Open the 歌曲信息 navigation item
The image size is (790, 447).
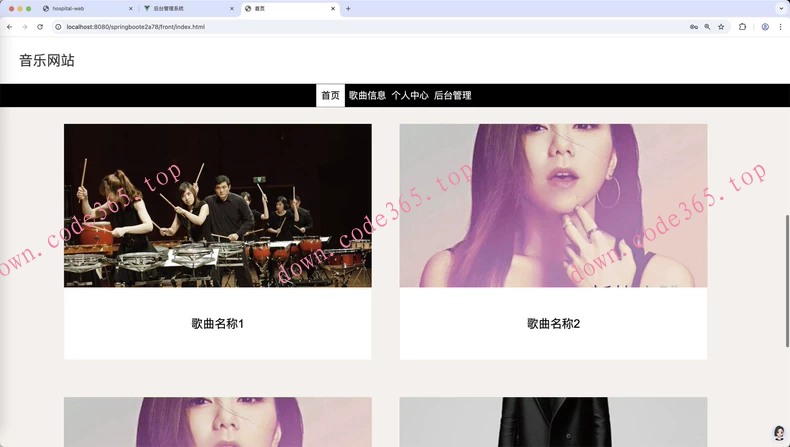367,95
